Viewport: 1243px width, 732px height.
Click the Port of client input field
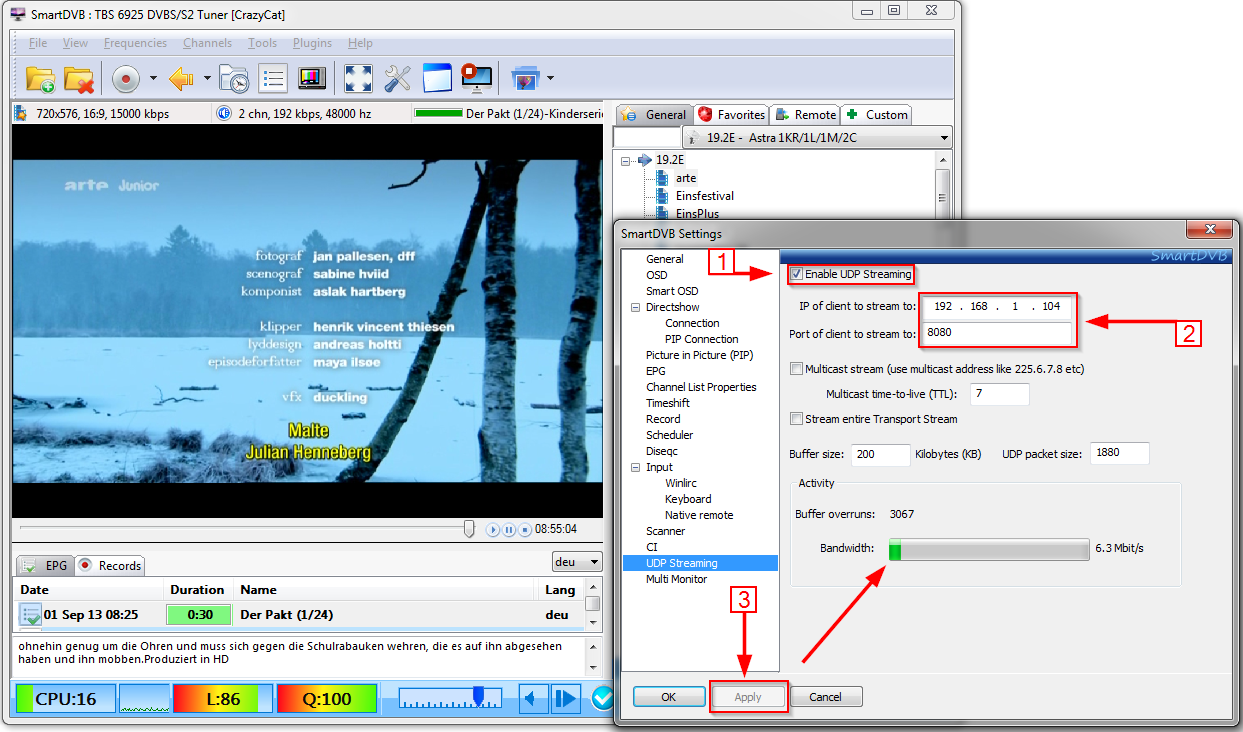(997, 334)
